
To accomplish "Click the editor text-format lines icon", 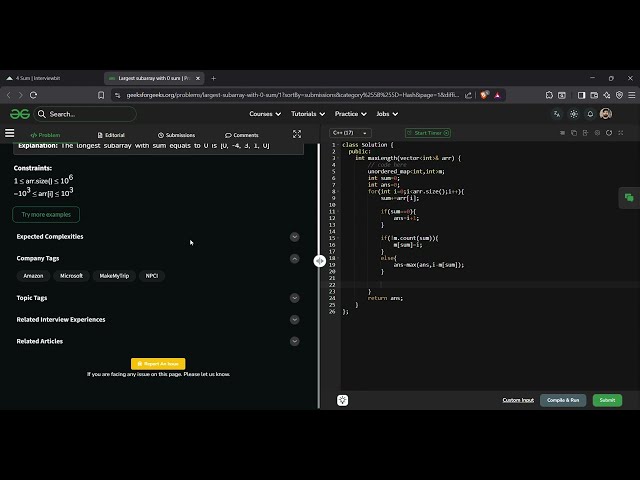I will 562,133.
